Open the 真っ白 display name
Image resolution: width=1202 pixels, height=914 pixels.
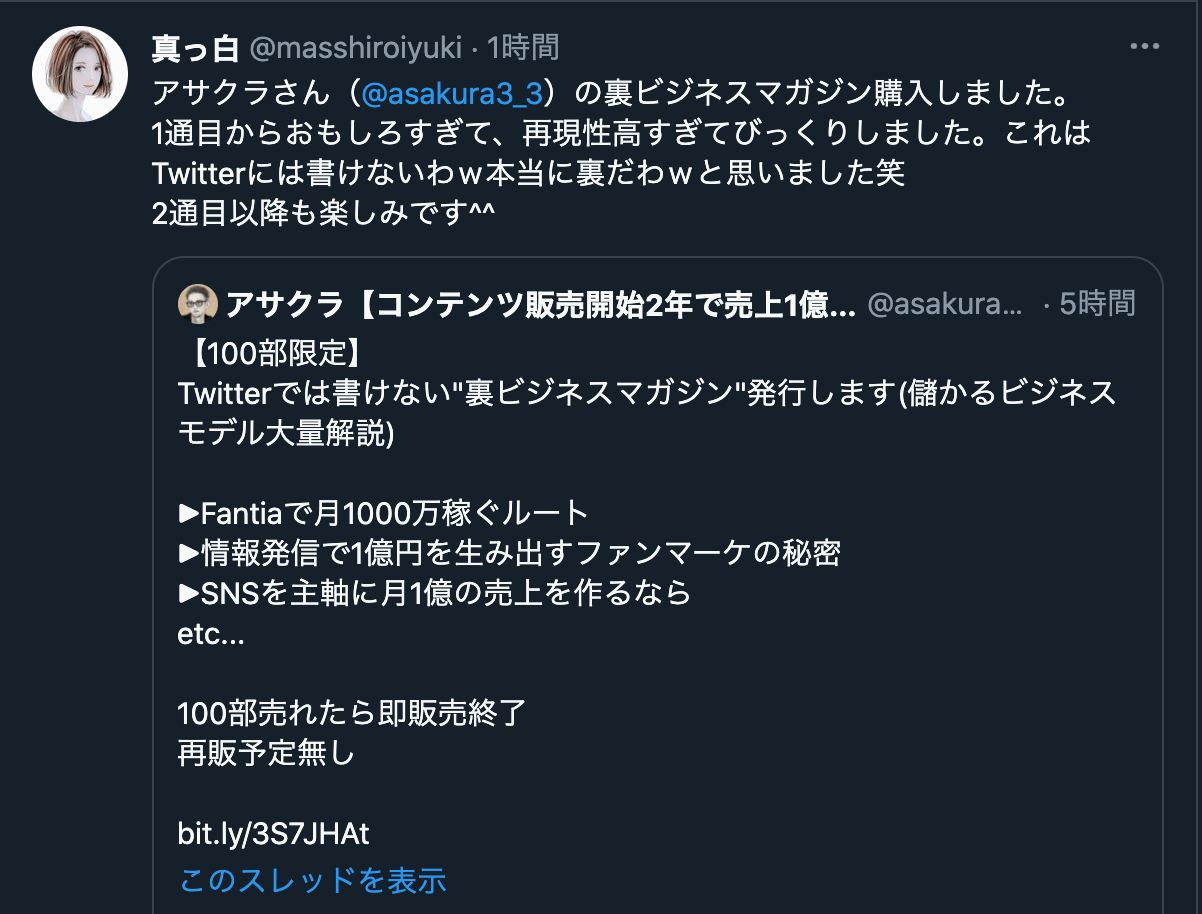[x=195, y=46]
